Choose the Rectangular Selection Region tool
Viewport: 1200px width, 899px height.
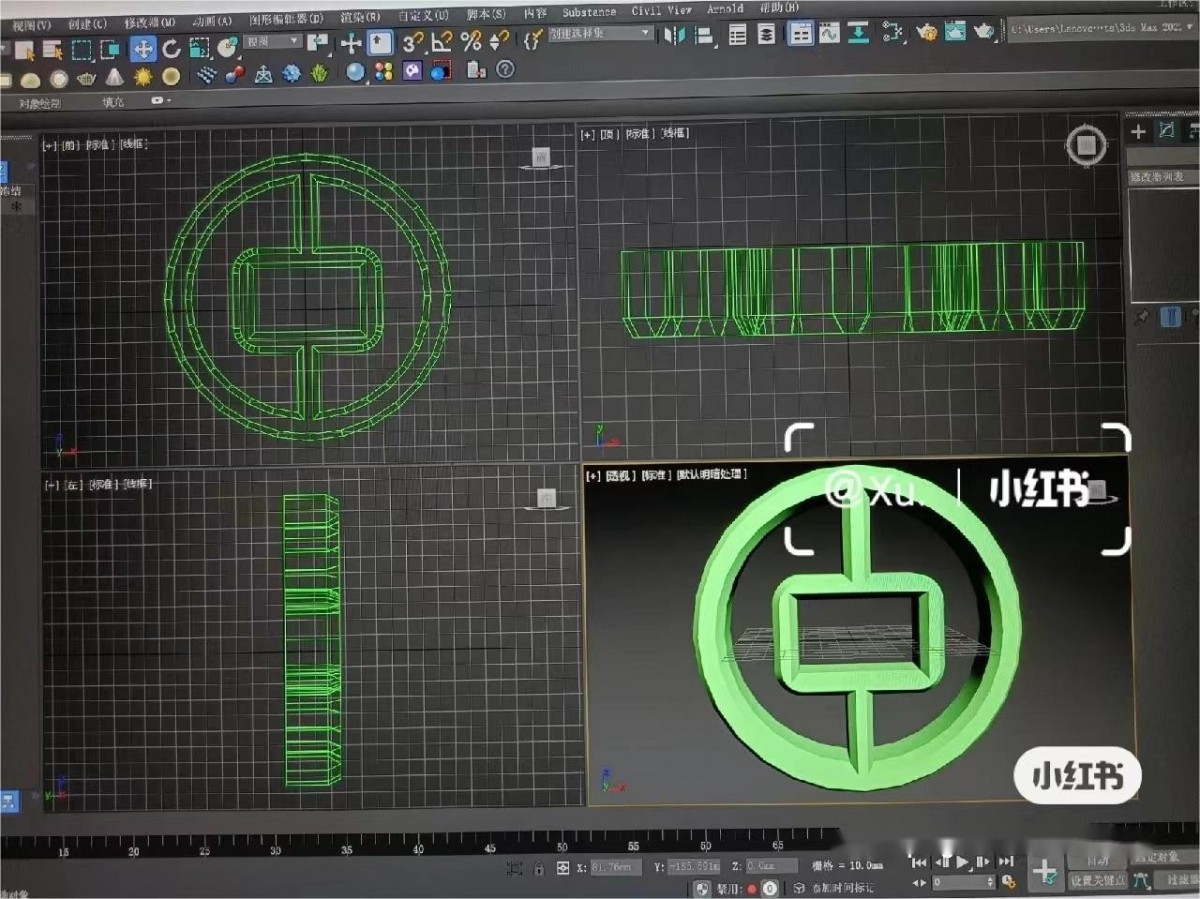point(82,48)
